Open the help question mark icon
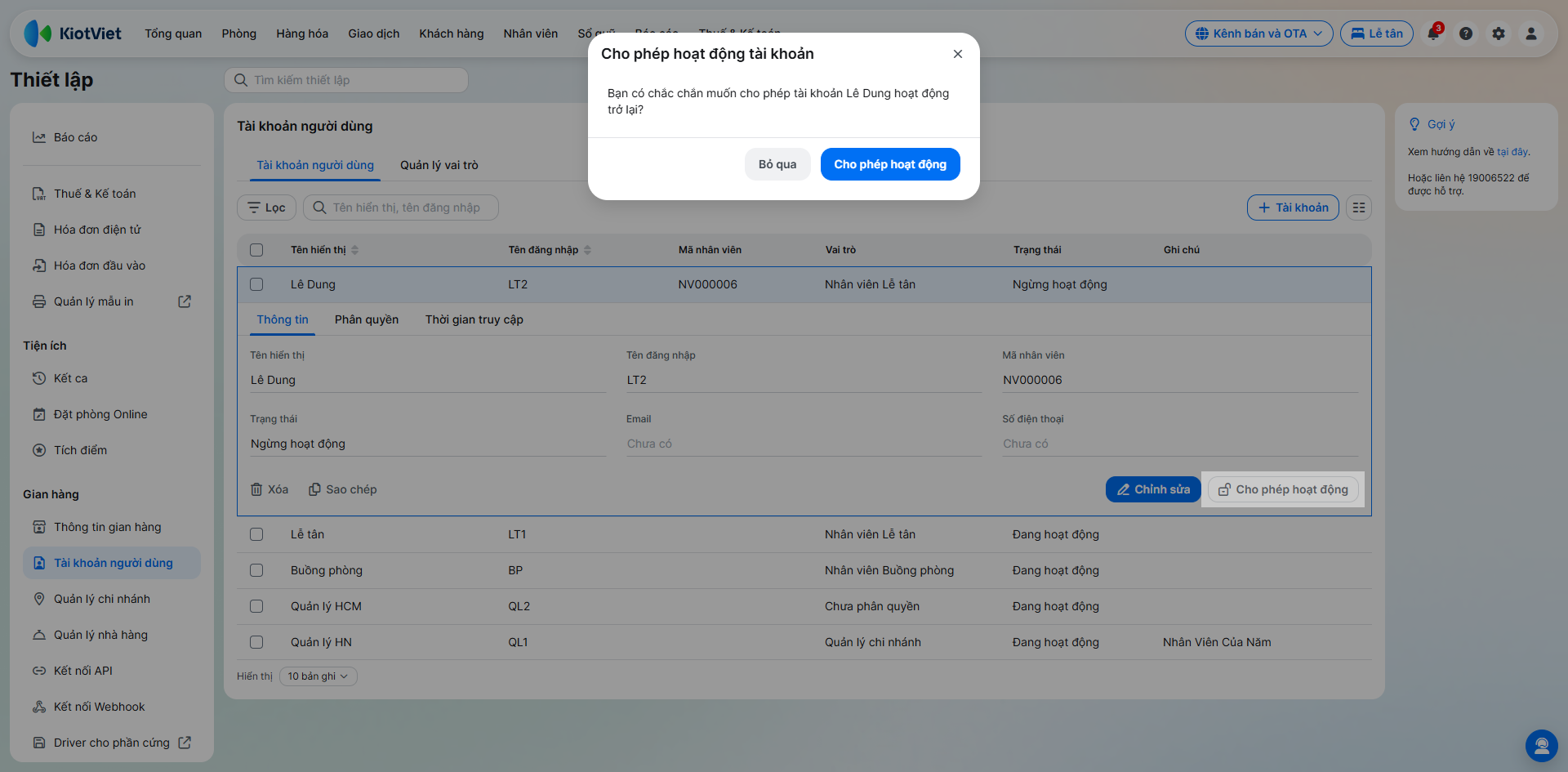 tap(1466, 33)
